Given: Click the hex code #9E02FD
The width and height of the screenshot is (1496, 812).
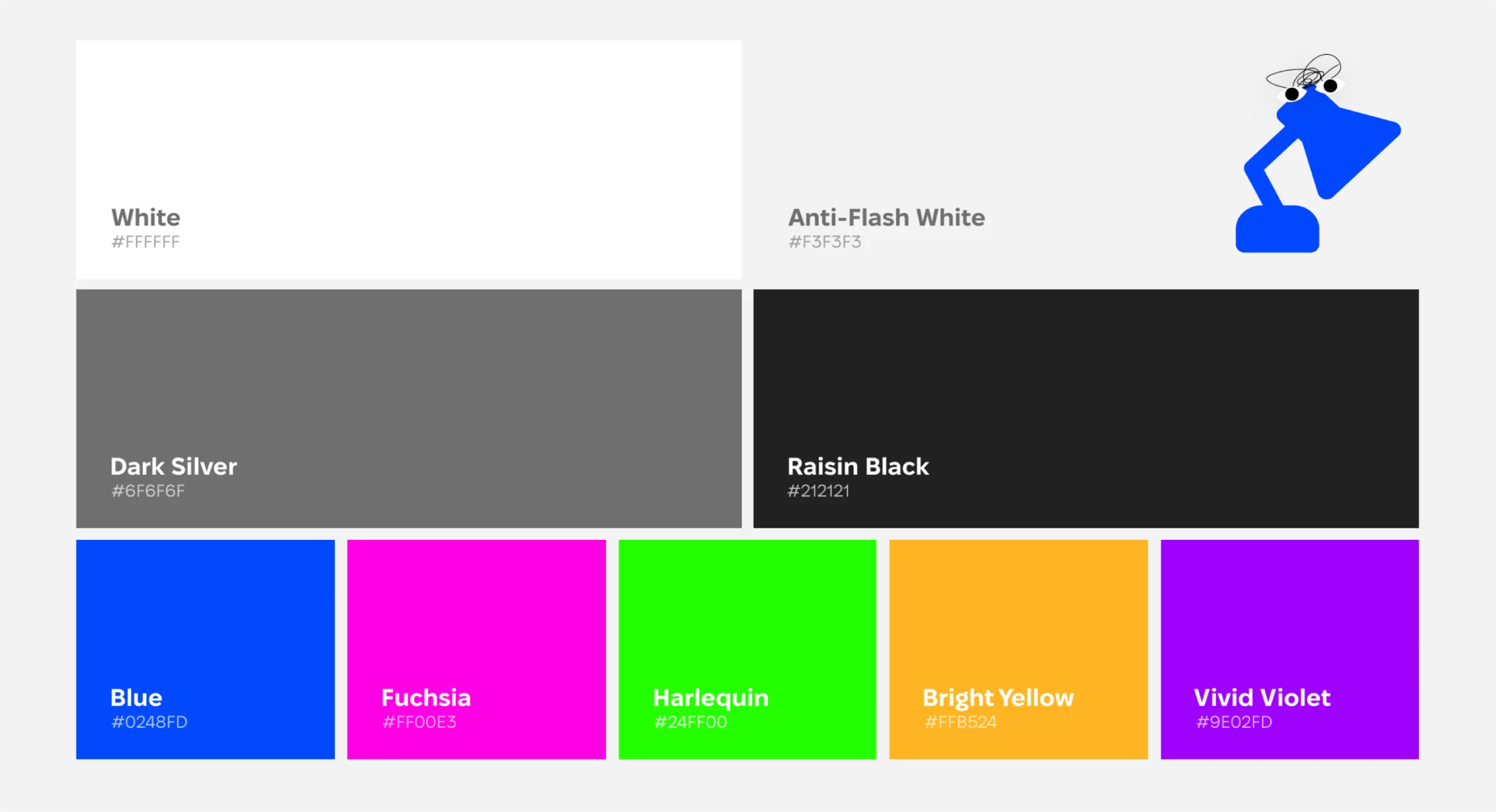Looking at the screenshot, I should coord(1234,722).
